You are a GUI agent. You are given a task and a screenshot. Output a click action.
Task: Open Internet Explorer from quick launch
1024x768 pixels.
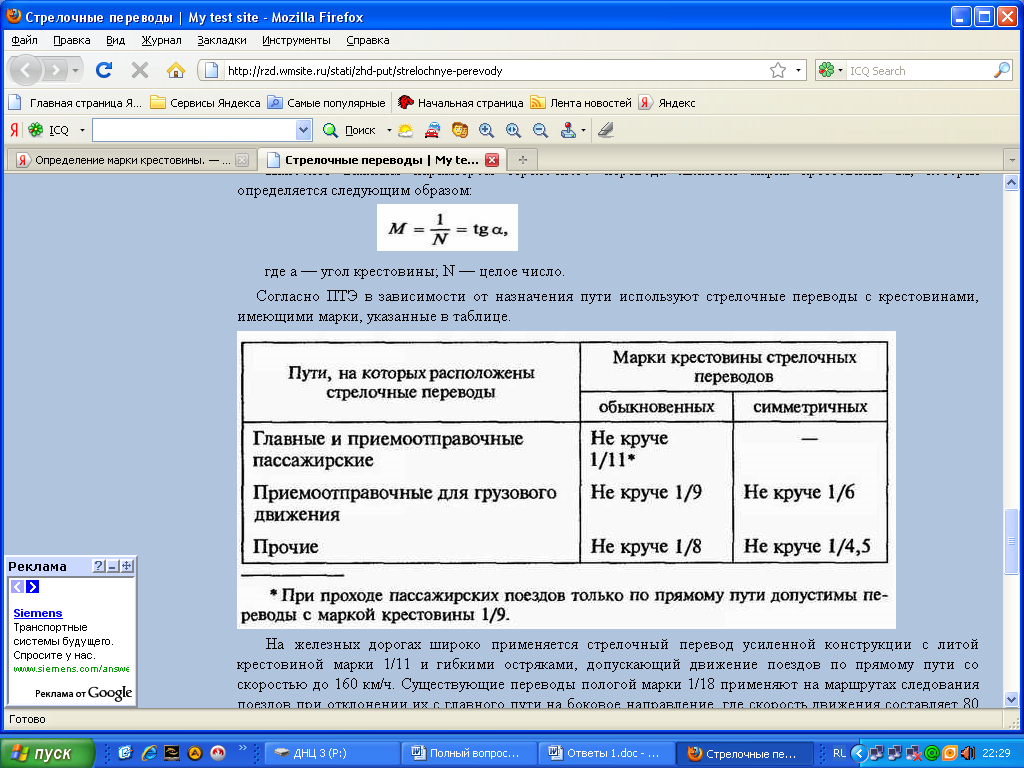coord(149,753)
